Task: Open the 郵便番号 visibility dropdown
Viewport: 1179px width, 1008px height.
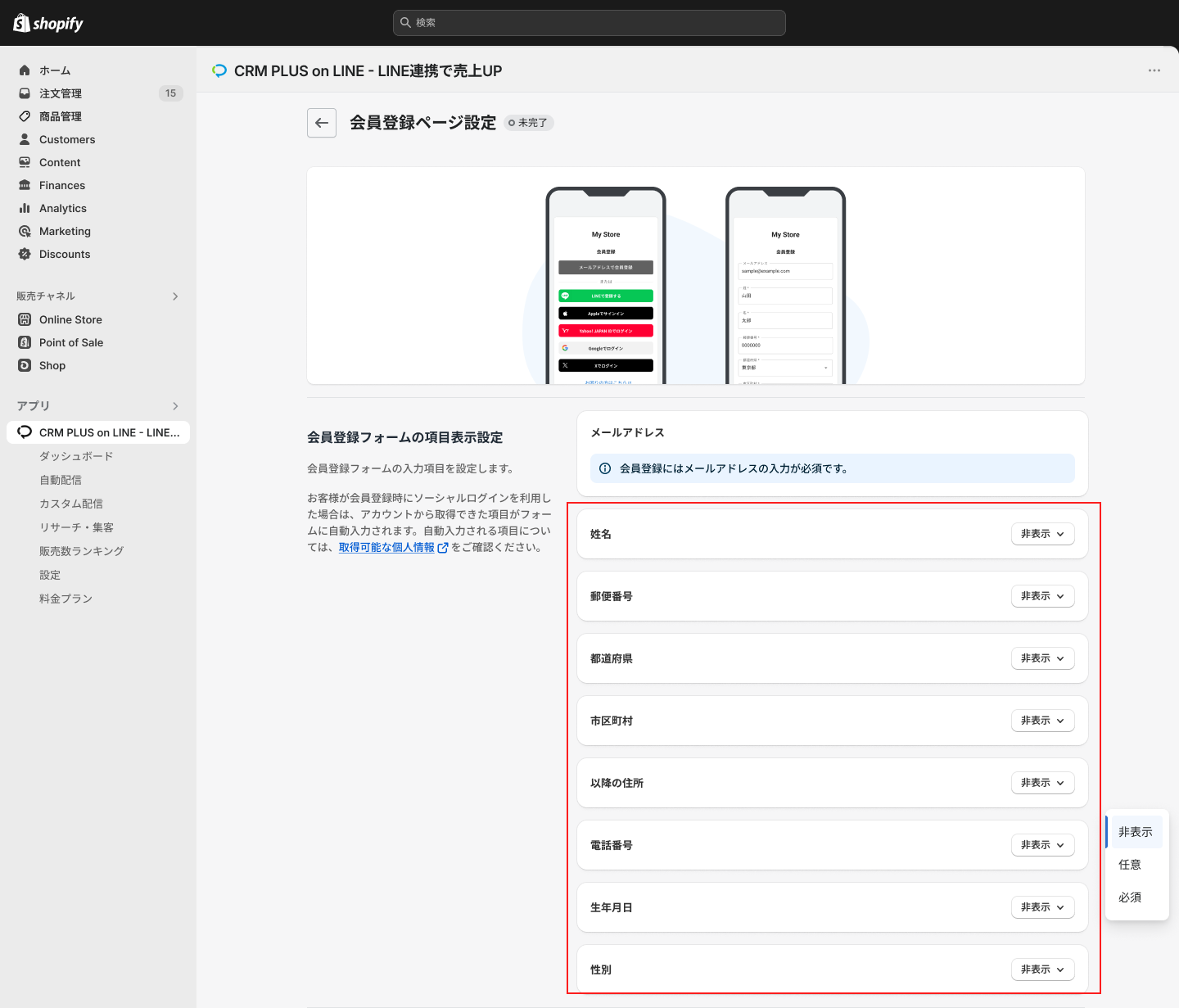Action: tap(1043, 596)
